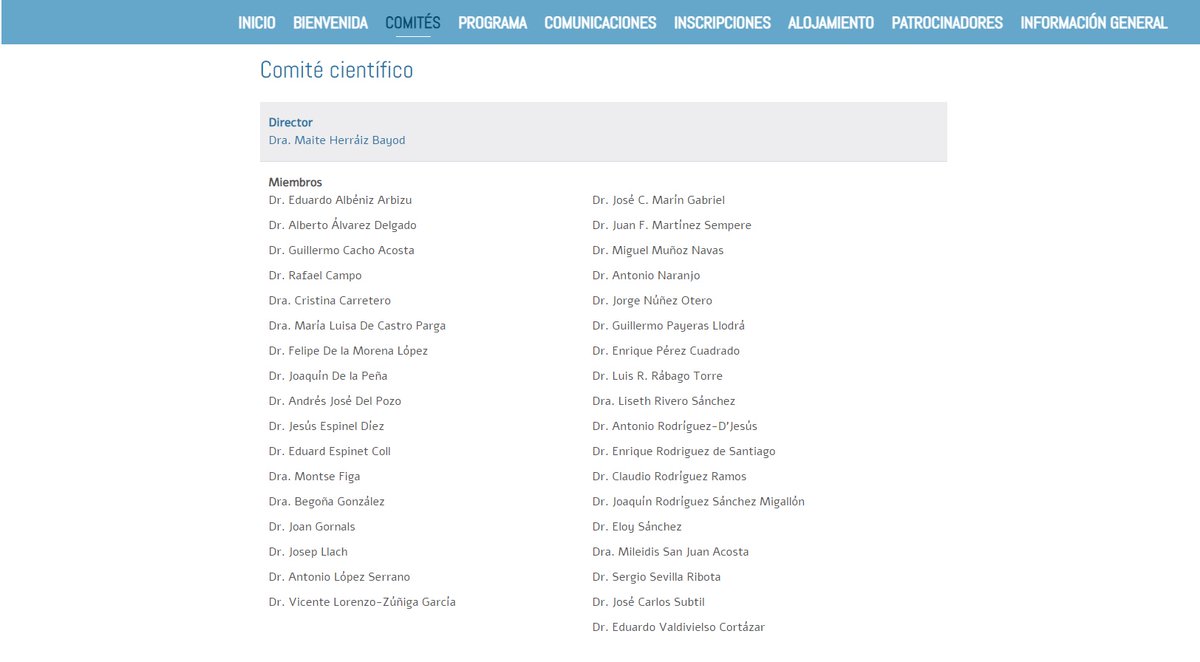Click Dr. Joan Gornals entry

click(x=311, y=526)
